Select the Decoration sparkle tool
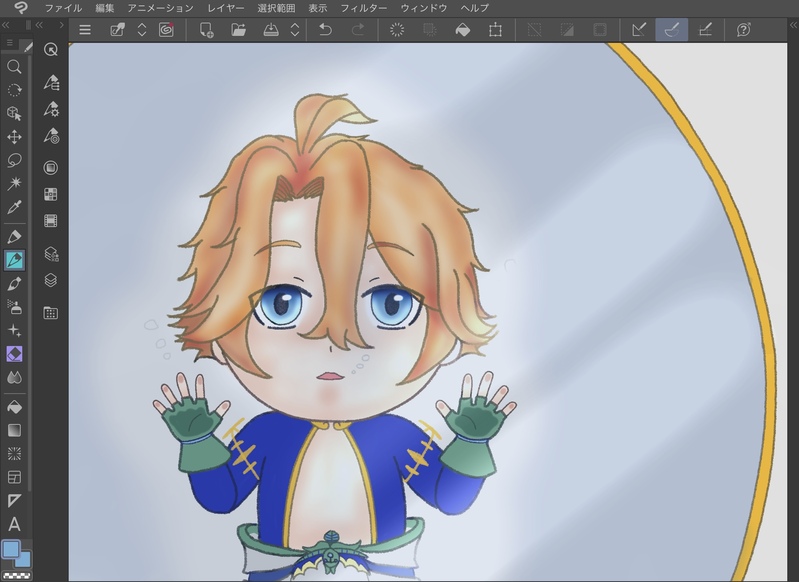This screenshot has height=582, width=799. tap(14, 330)
